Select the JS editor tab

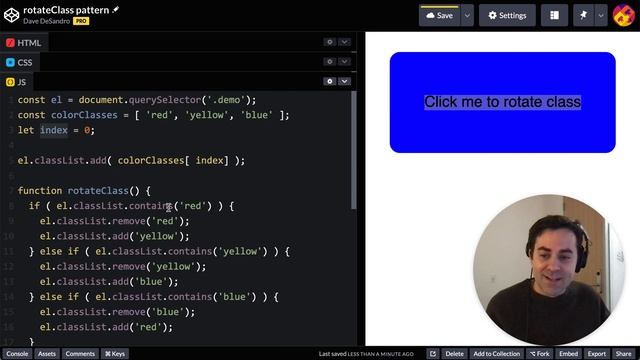pyautogui.click(x=16, y=82)
